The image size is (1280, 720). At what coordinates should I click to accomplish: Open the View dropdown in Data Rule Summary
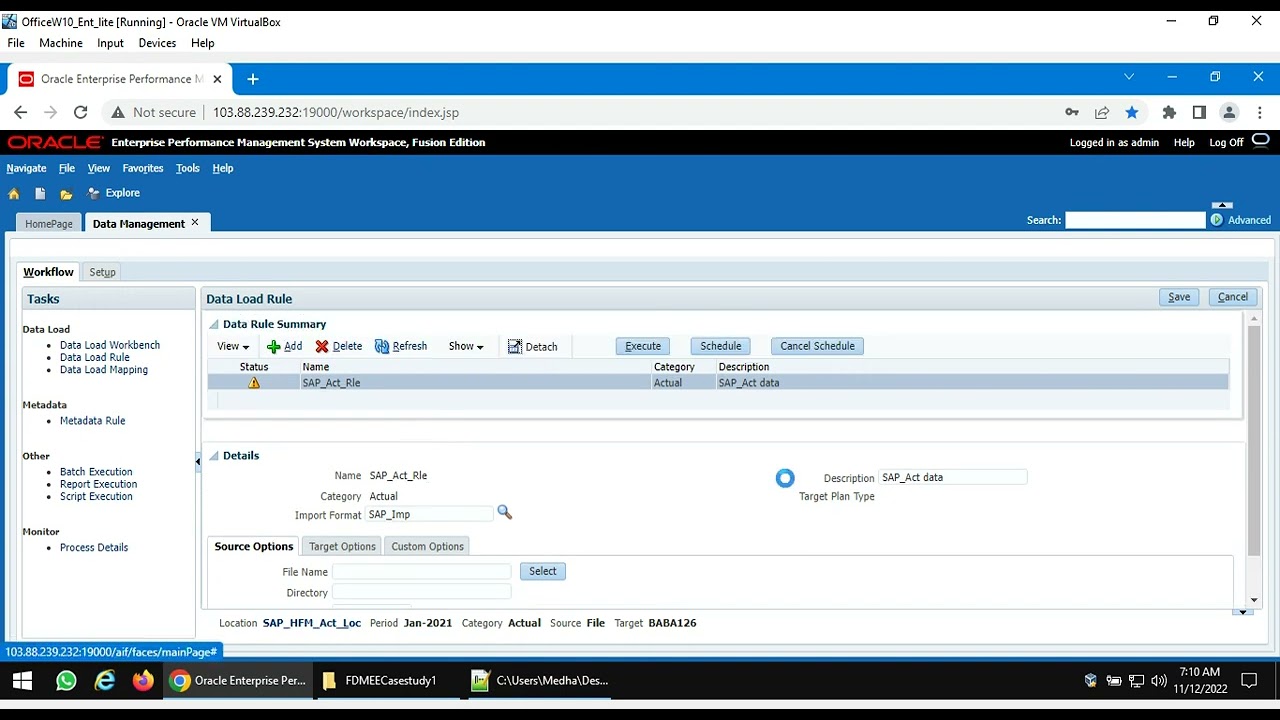(233, 346)
